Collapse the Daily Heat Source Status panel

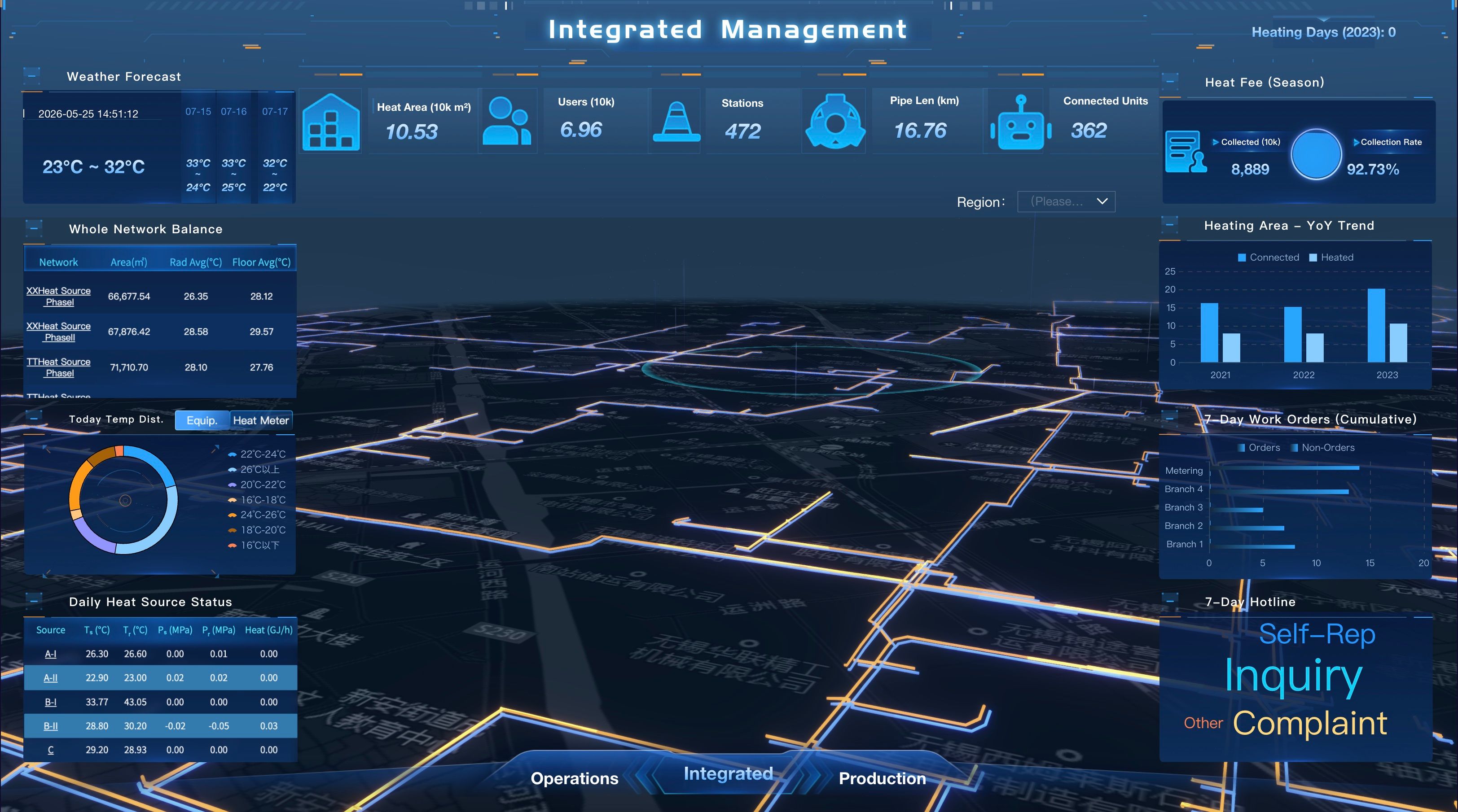33,601
